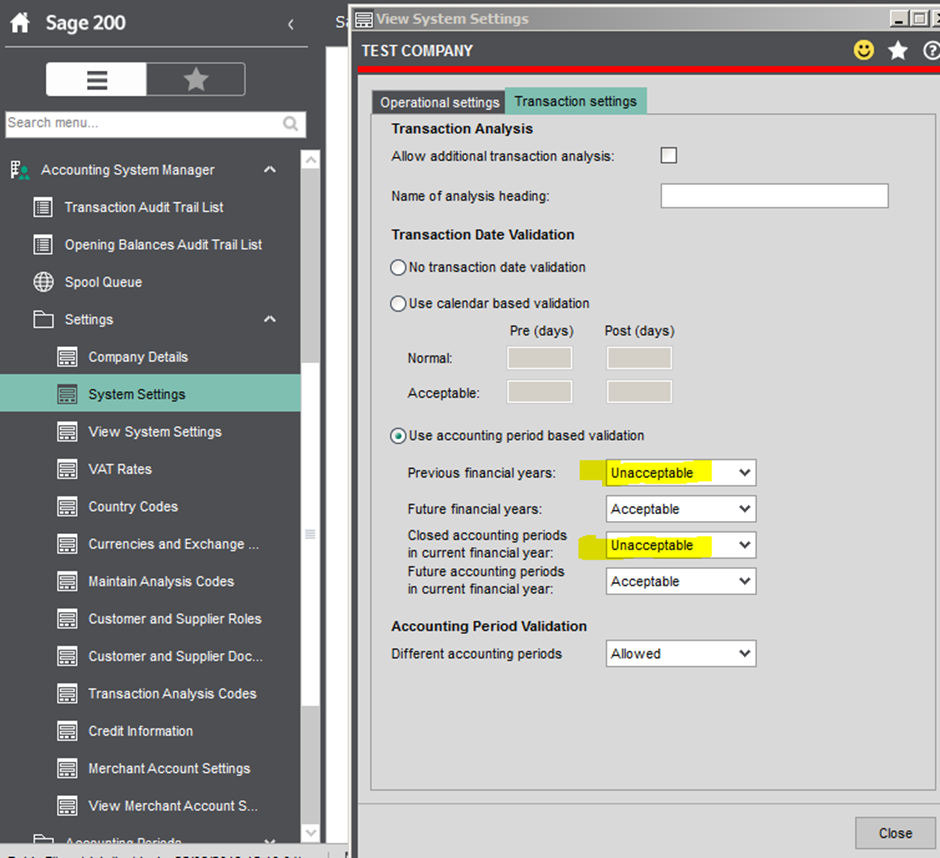Add to favourites with the star icon

pos(897,50)
